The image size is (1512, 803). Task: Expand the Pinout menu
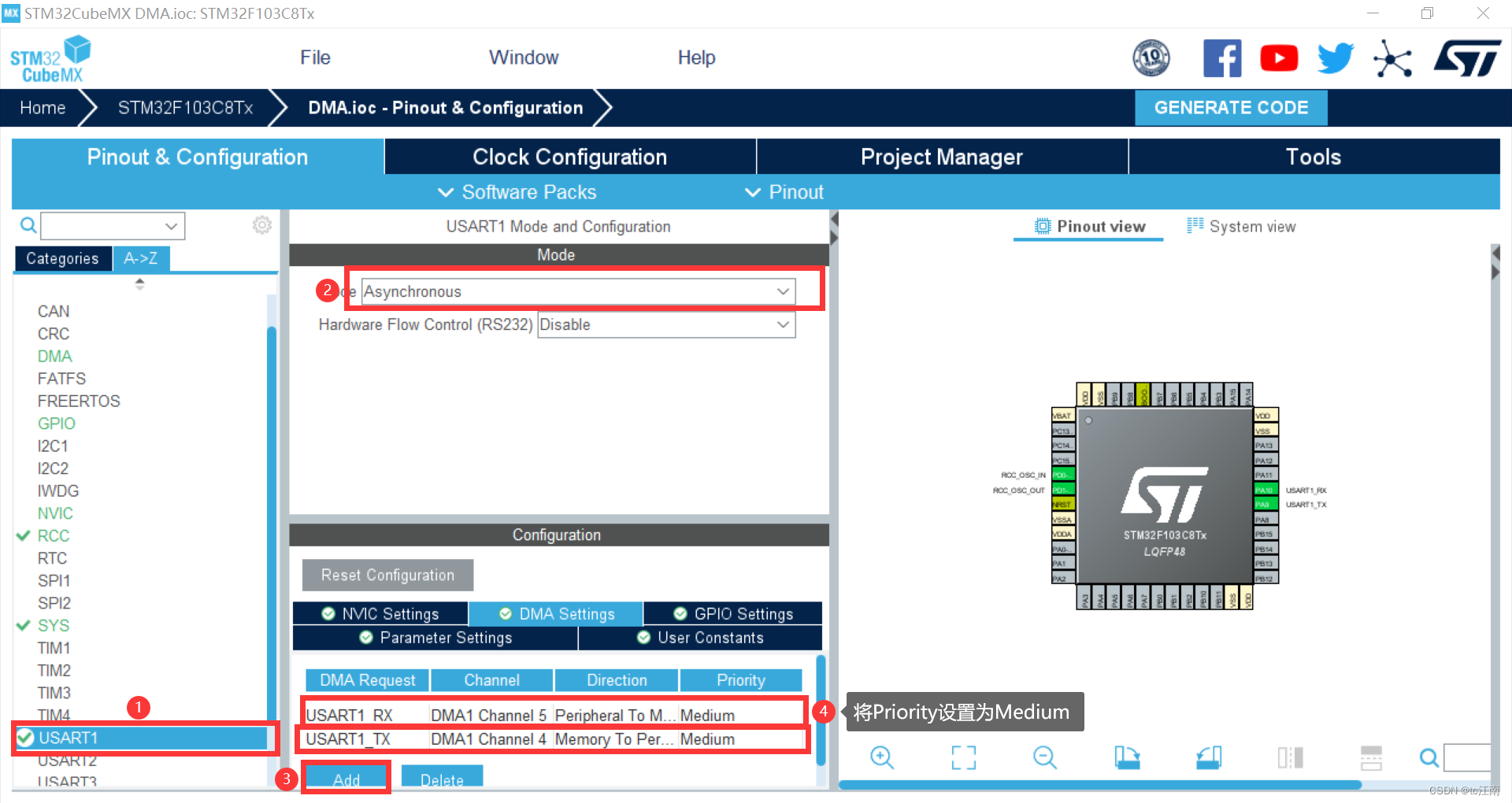784,192
